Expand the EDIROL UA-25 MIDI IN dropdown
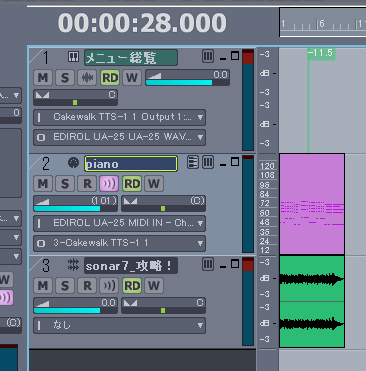This screenshot has width=366, height=371. coord(119,223)
